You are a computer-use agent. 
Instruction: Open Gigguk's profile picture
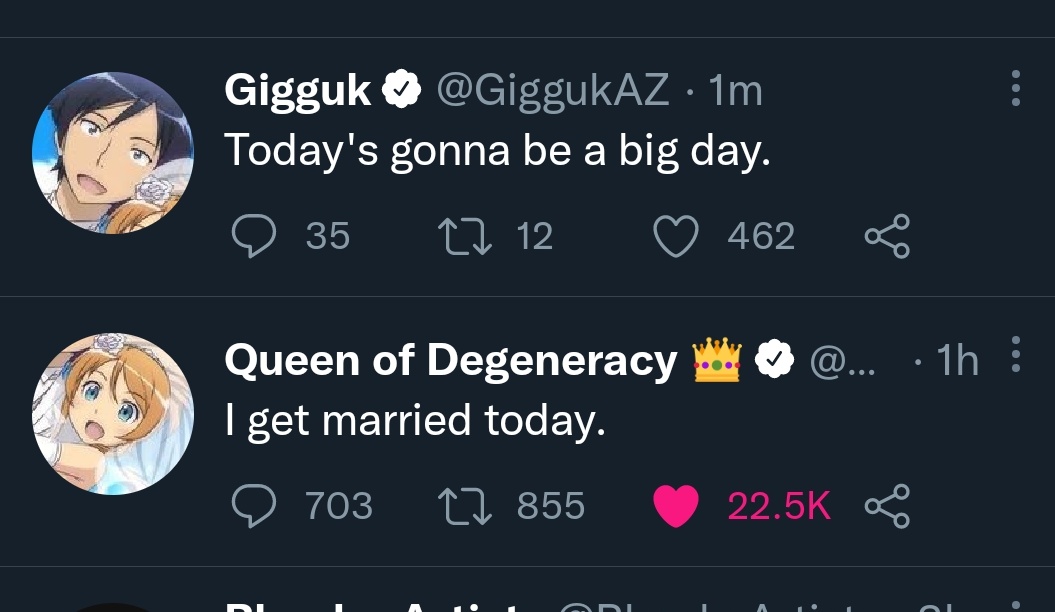(x=112, y=153)
